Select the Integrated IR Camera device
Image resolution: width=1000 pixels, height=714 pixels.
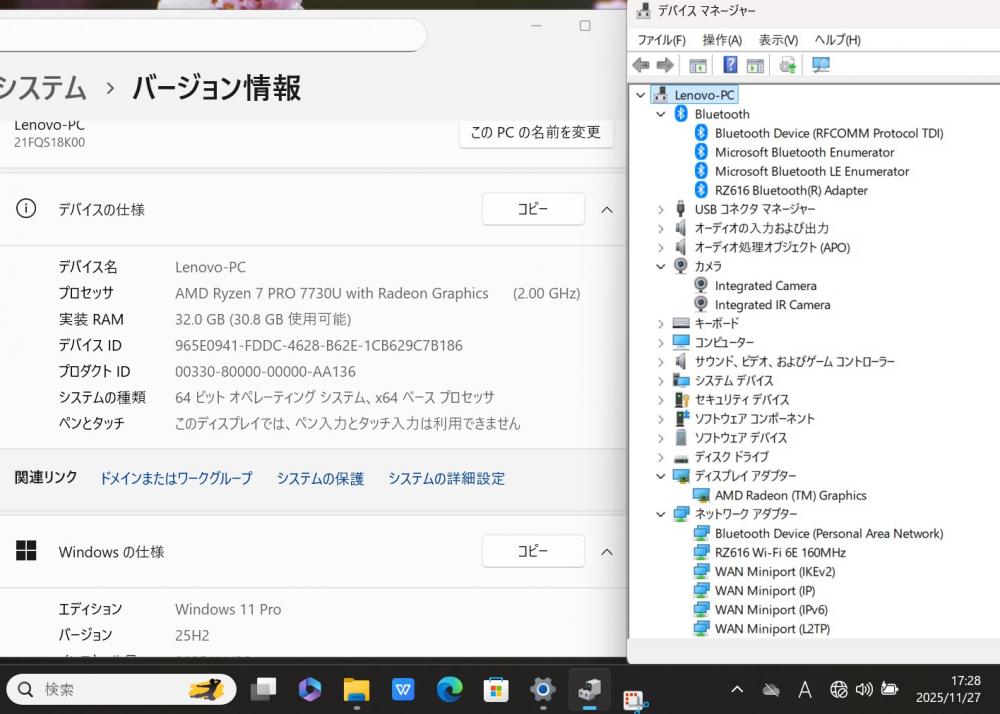click(771, 305)
